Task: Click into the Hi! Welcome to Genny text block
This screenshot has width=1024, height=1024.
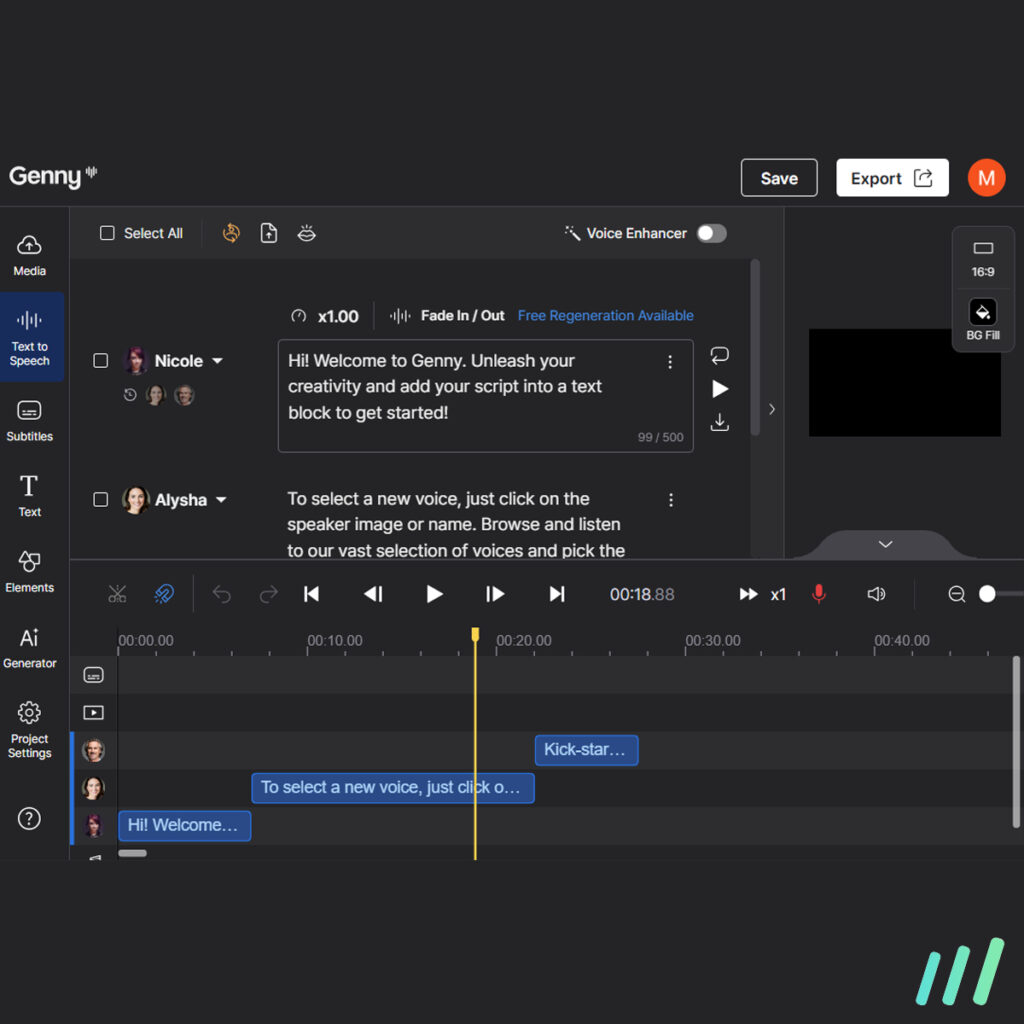Action: pyautogui.click(x=485, y=396)
